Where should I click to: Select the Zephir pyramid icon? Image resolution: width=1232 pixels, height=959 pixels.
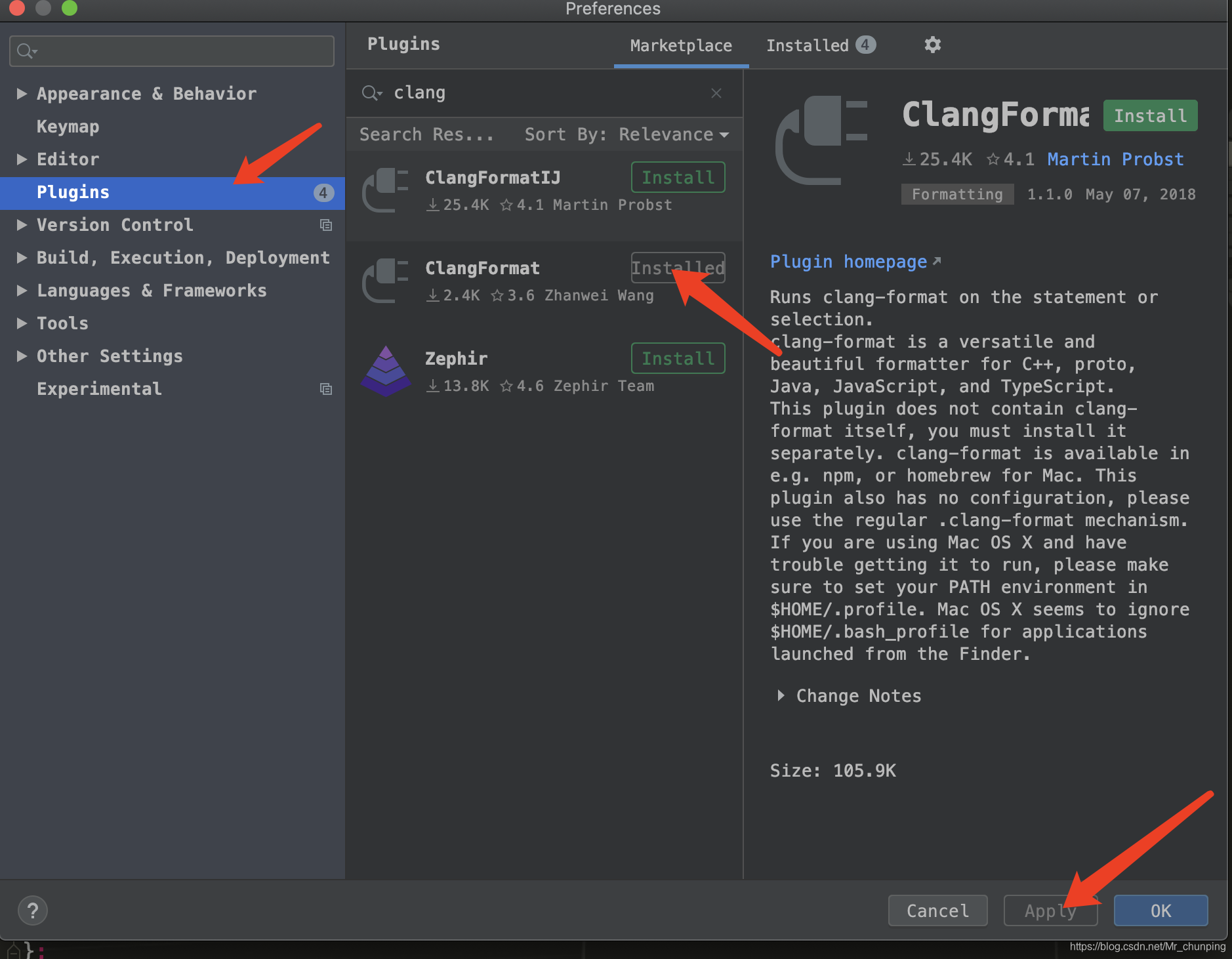[386, 371]
